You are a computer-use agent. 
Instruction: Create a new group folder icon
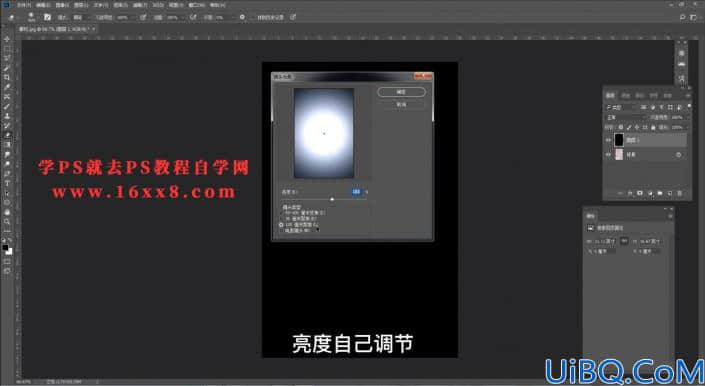click(x=660, y=193)
